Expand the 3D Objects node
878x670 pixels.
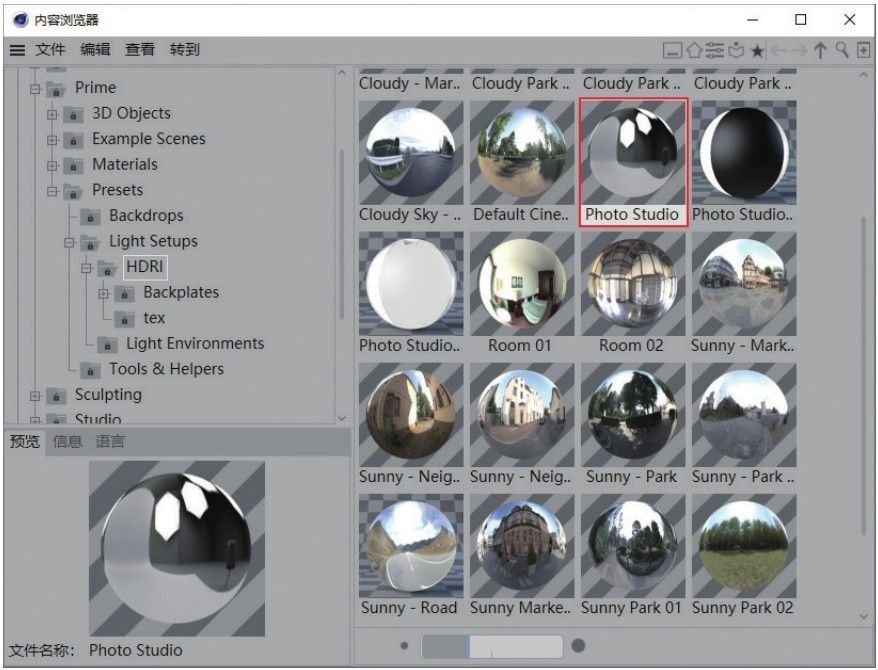click(52, 114)
